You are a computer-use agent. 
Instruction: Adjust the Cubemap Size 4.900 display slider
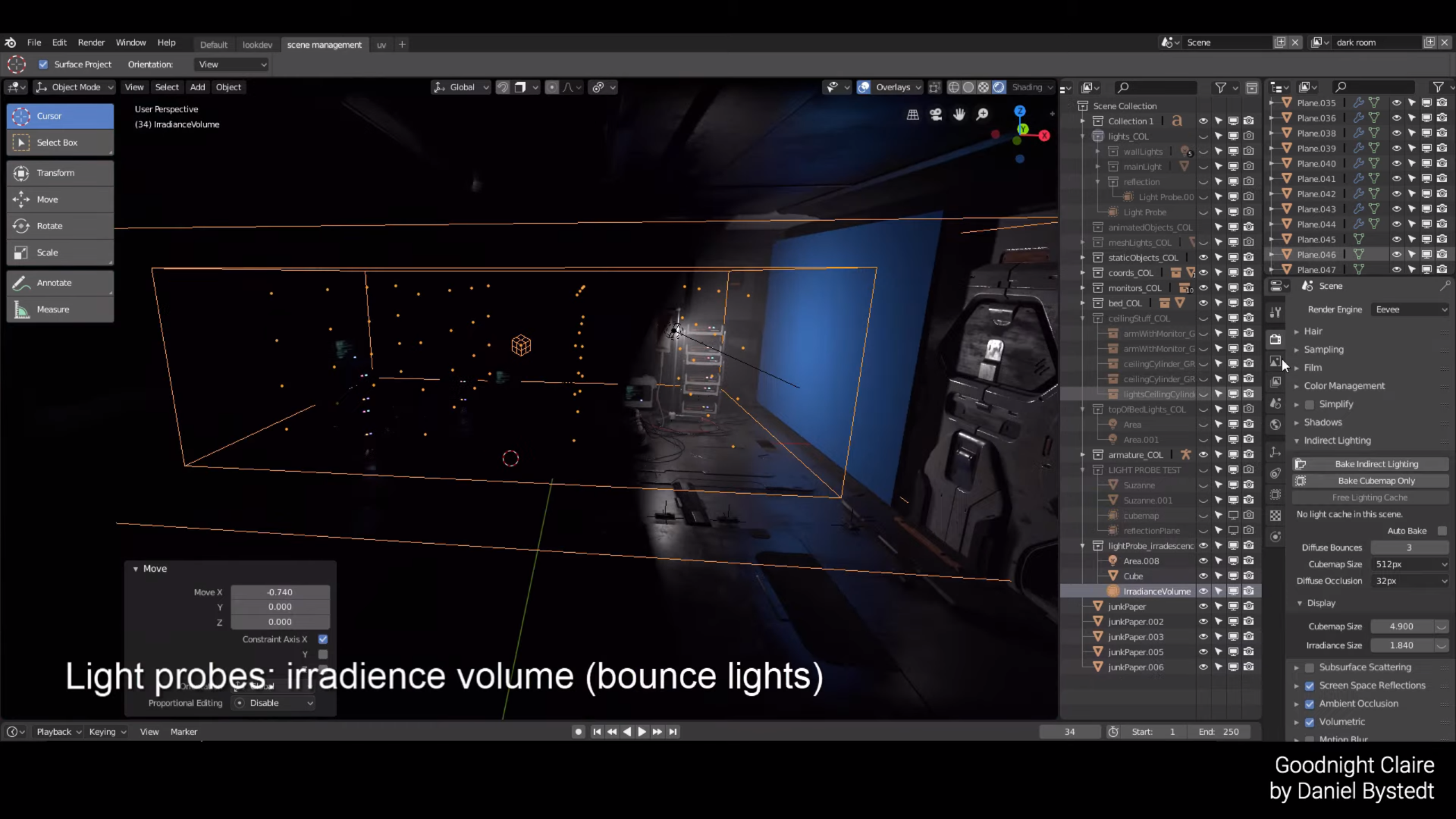click(1402, 626)
